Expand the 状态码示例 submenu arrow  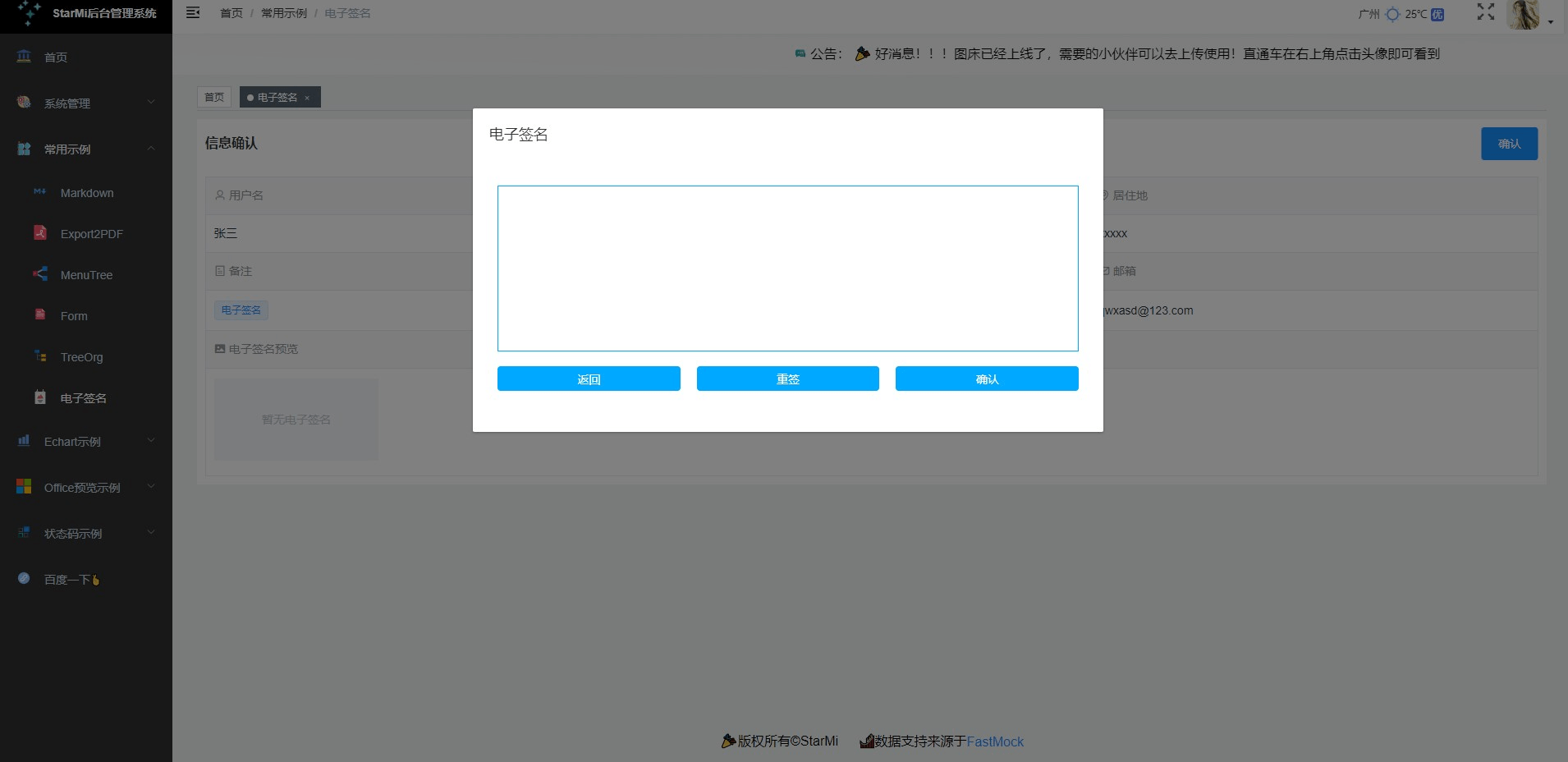point(151,533)
